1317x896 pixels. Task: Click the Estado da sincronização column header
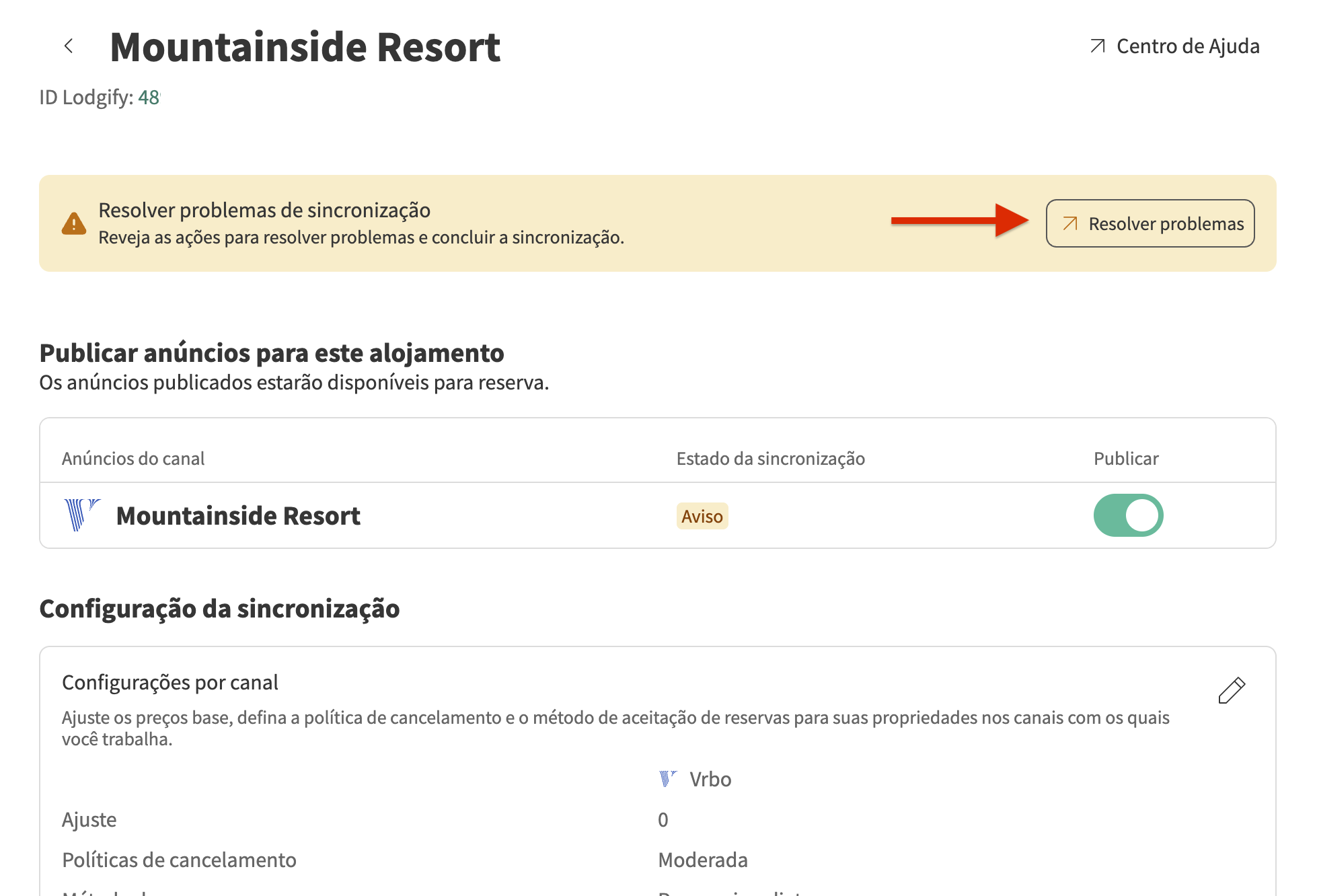[770, 459]
